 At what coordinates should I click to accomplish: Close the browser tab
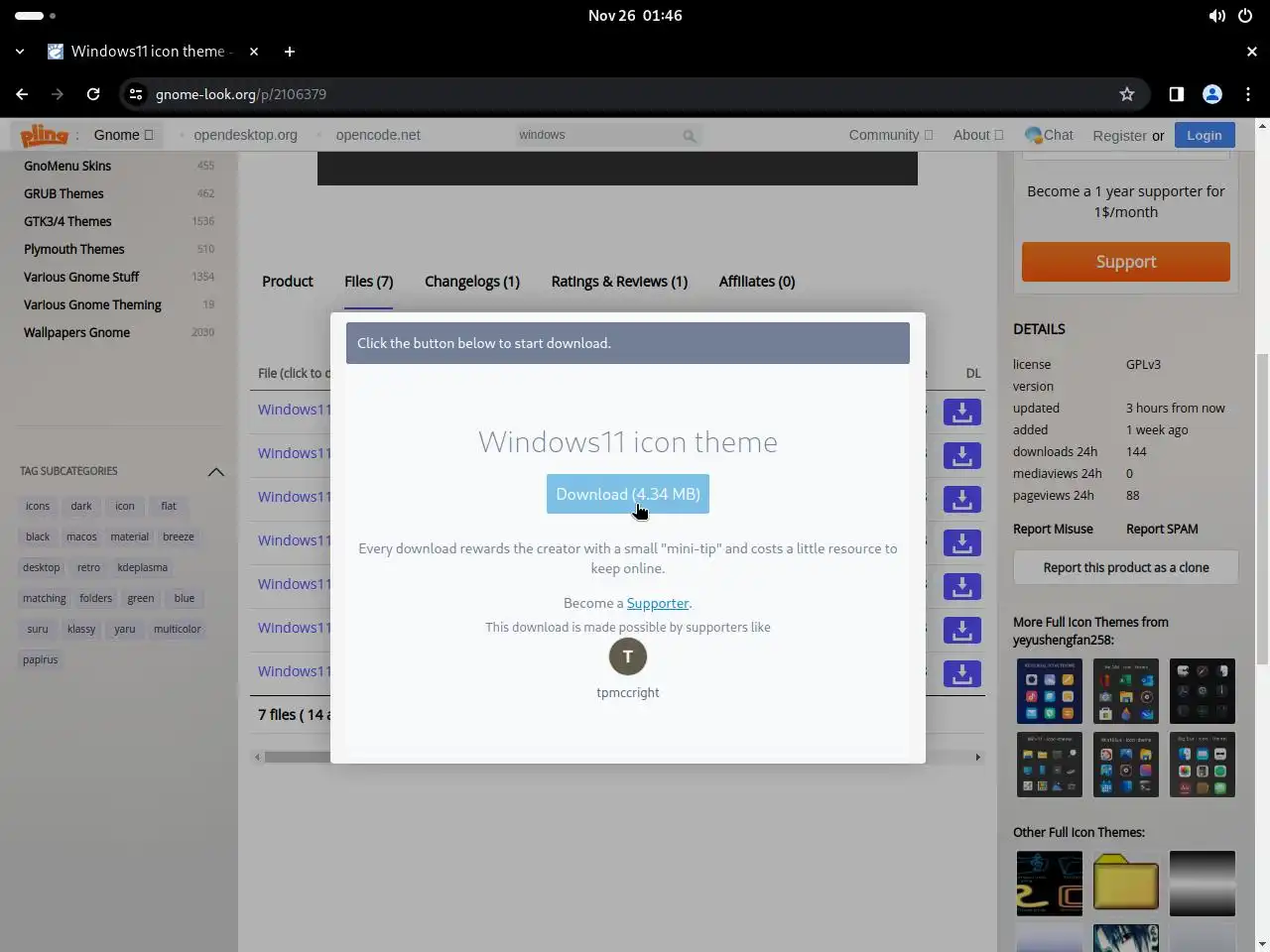pyautogui.click(x=254, y=52)
